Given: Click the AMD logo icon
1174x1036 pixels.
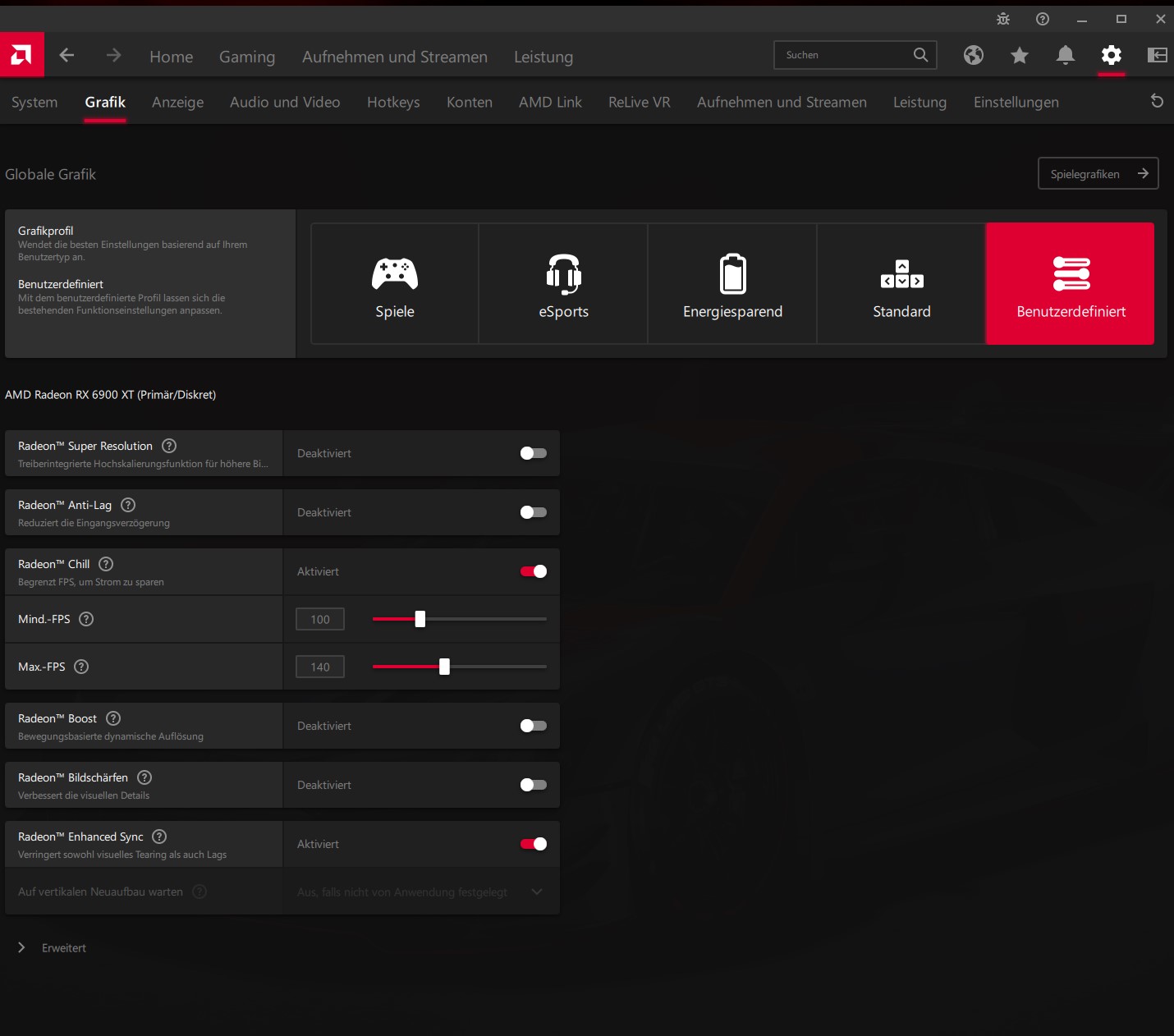Looking at the screenshot, I should [x=21, y=55].
